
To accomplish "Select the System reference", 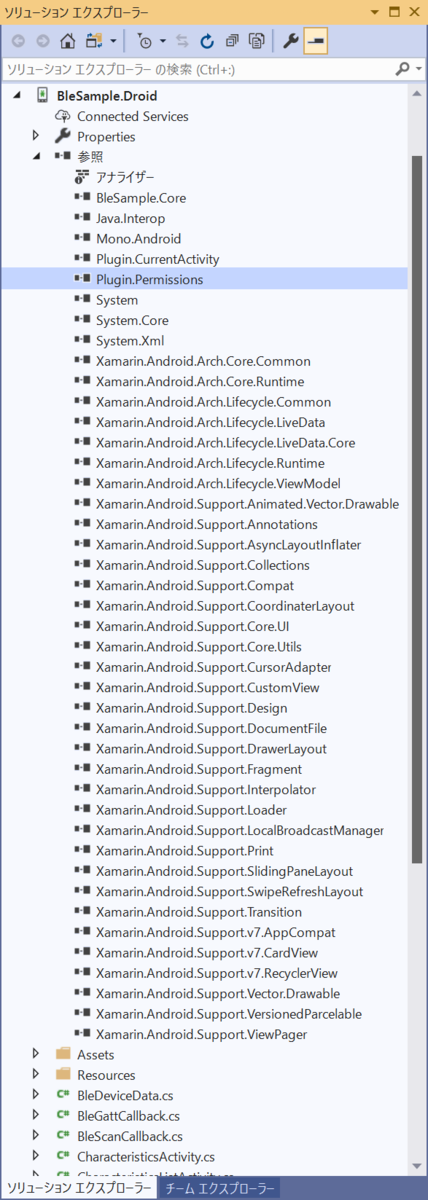I will click(117, 300).
